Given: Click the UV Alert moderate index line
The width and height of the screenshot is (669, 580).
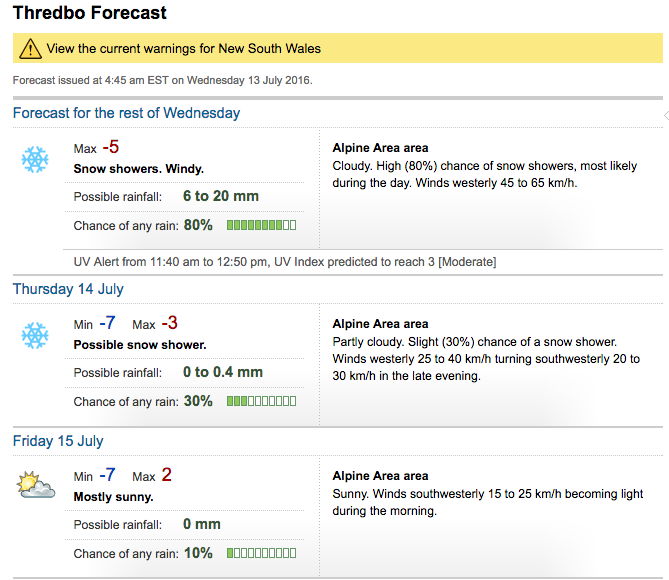Looking at the screenshot, I should pos(285,262).
